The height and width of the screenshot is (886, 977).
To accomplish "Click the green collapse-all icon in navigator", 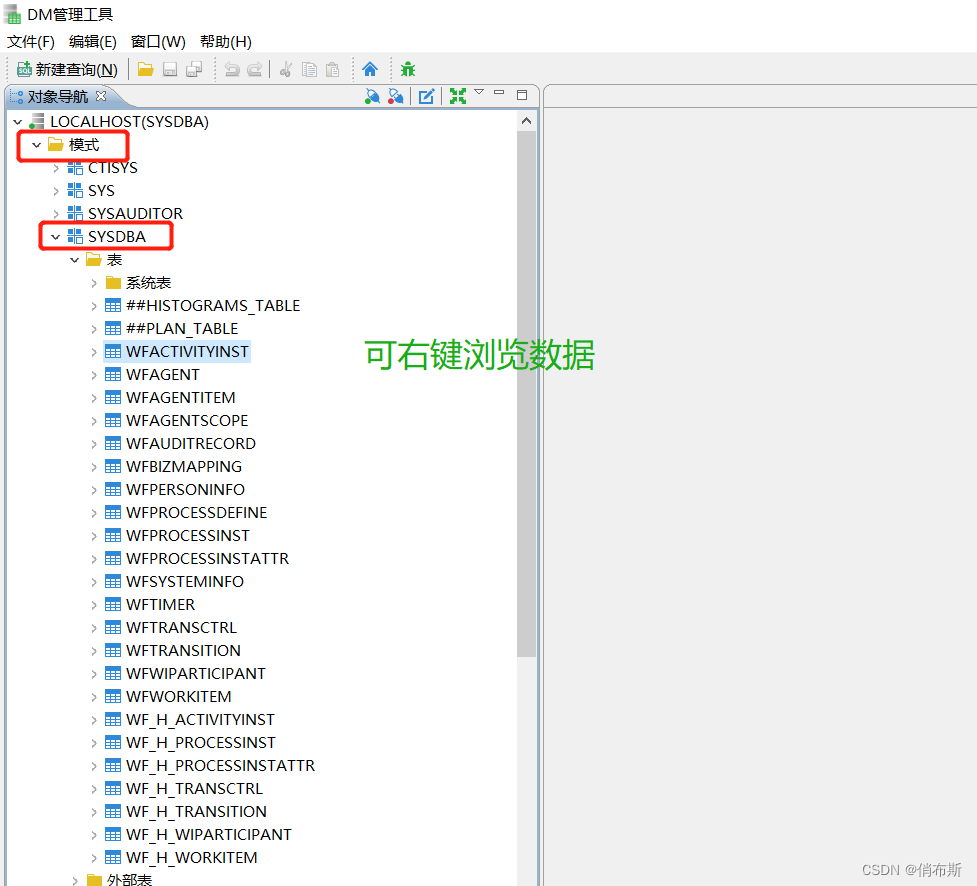I will pyautogui.click(x=458, y=96).
